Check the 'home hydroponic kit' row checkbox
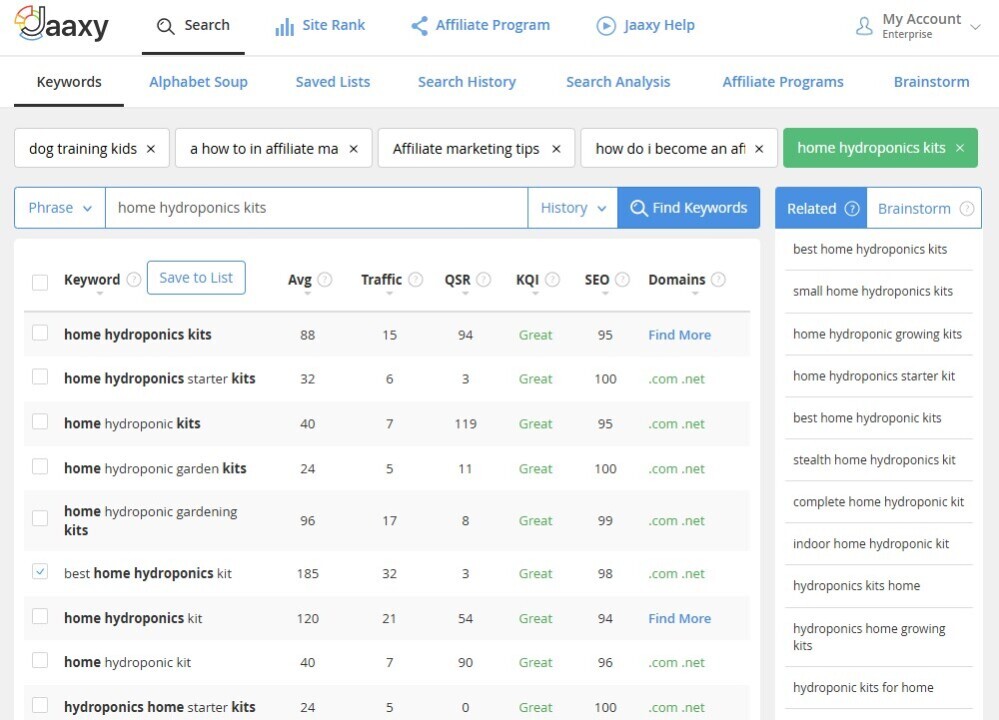The width and height of the screenshot is (999, 720). point(40,660)
